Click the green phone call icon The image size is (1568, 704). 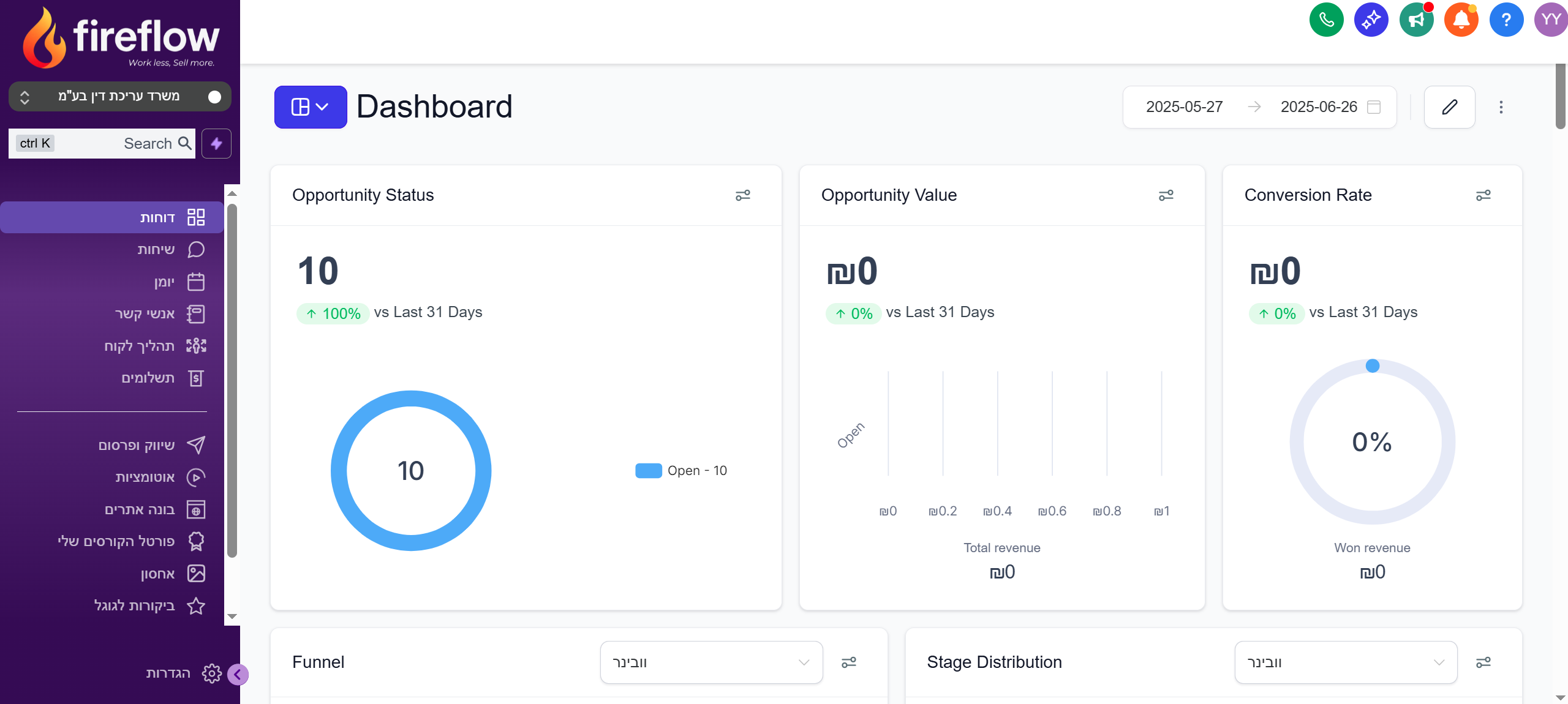(x=1326, y=20)
